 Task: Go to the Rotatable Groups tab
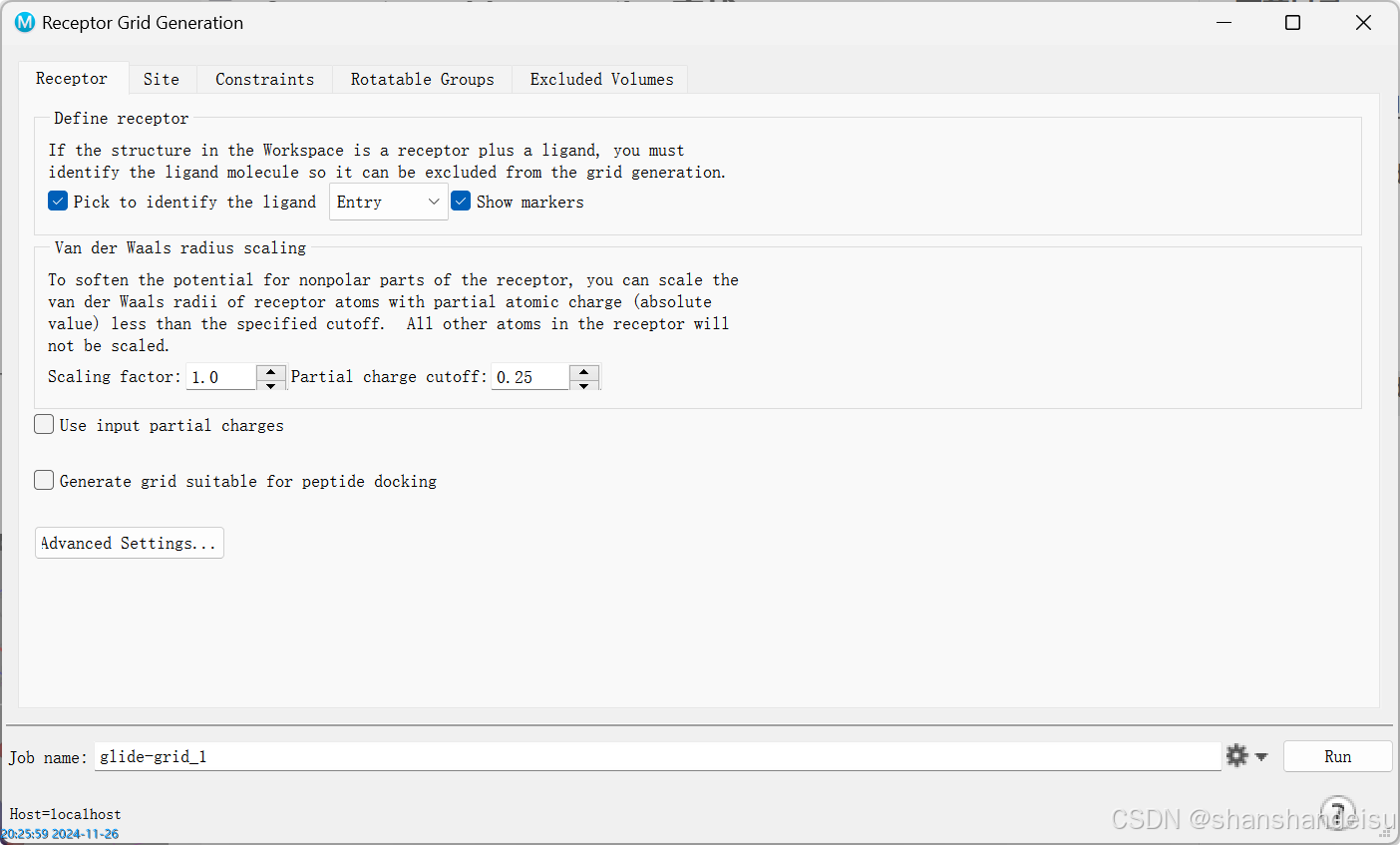click(422, 79)
